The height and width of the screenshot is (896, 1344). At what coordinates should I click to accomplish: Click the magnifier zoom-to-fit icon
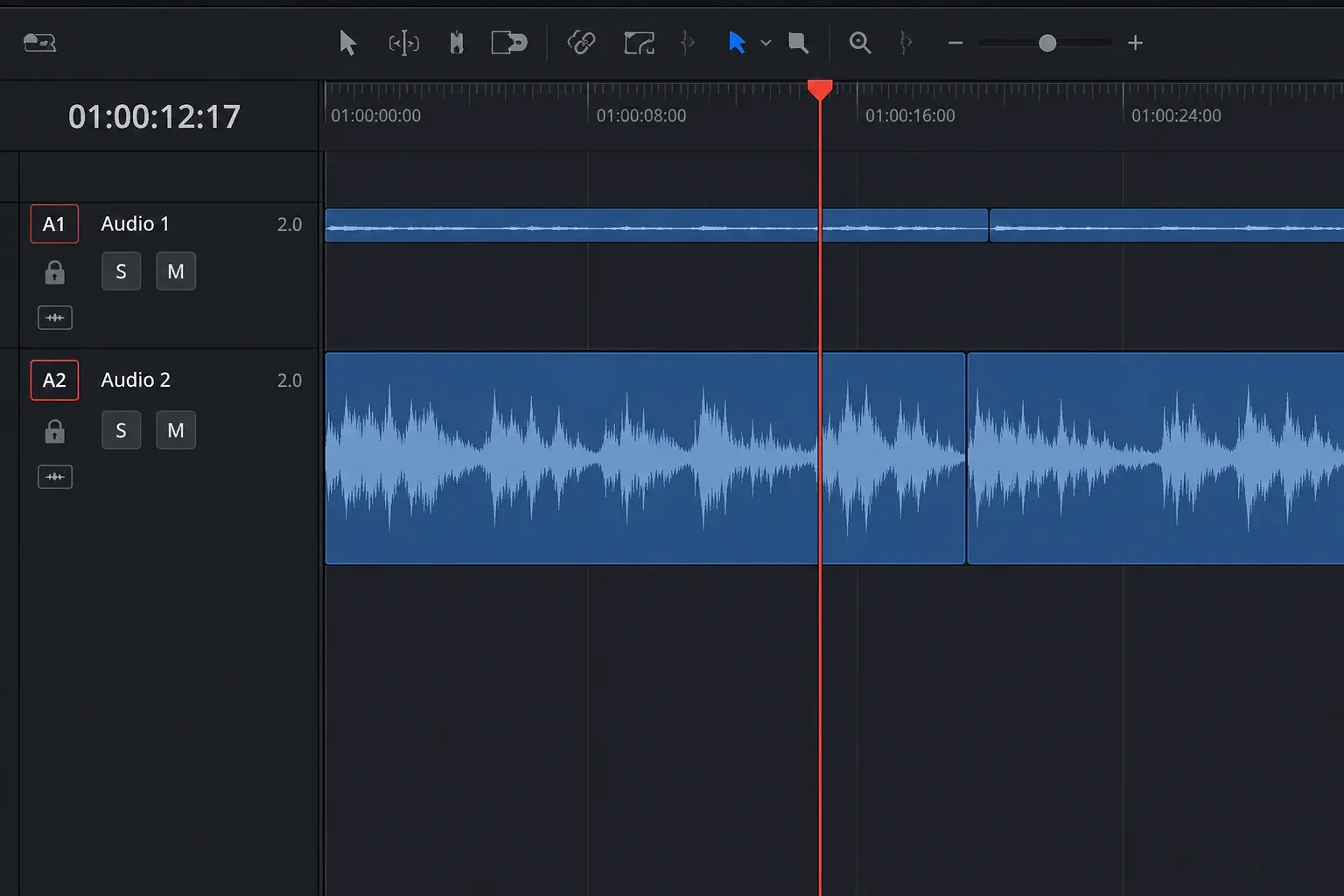point(860,43)
